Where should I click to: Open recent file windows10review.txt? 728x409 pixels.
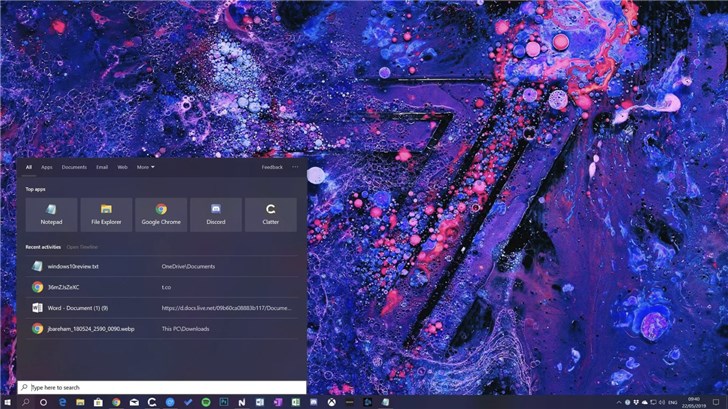click(x=73, y=266)
